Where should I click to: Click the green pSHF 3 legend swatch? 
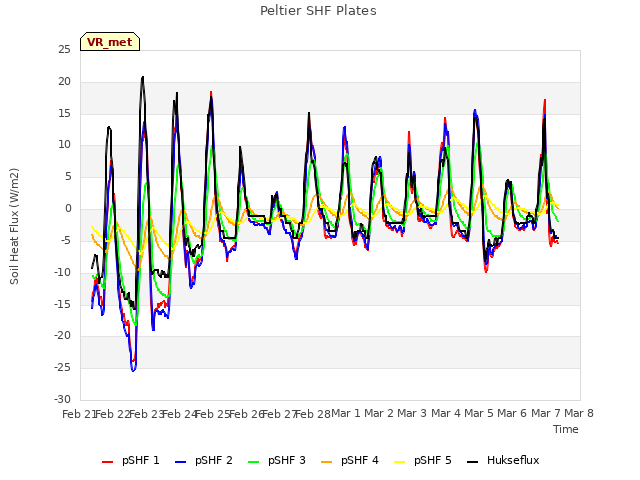[253, 462]
